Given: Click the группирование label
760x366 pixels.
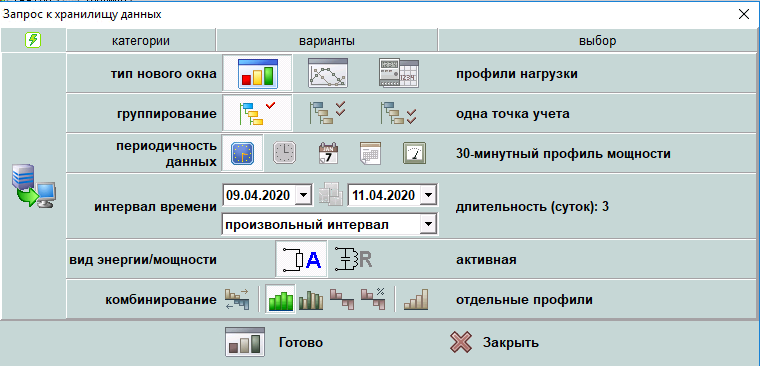Looking at the screenshot, I should pos(167,114).
